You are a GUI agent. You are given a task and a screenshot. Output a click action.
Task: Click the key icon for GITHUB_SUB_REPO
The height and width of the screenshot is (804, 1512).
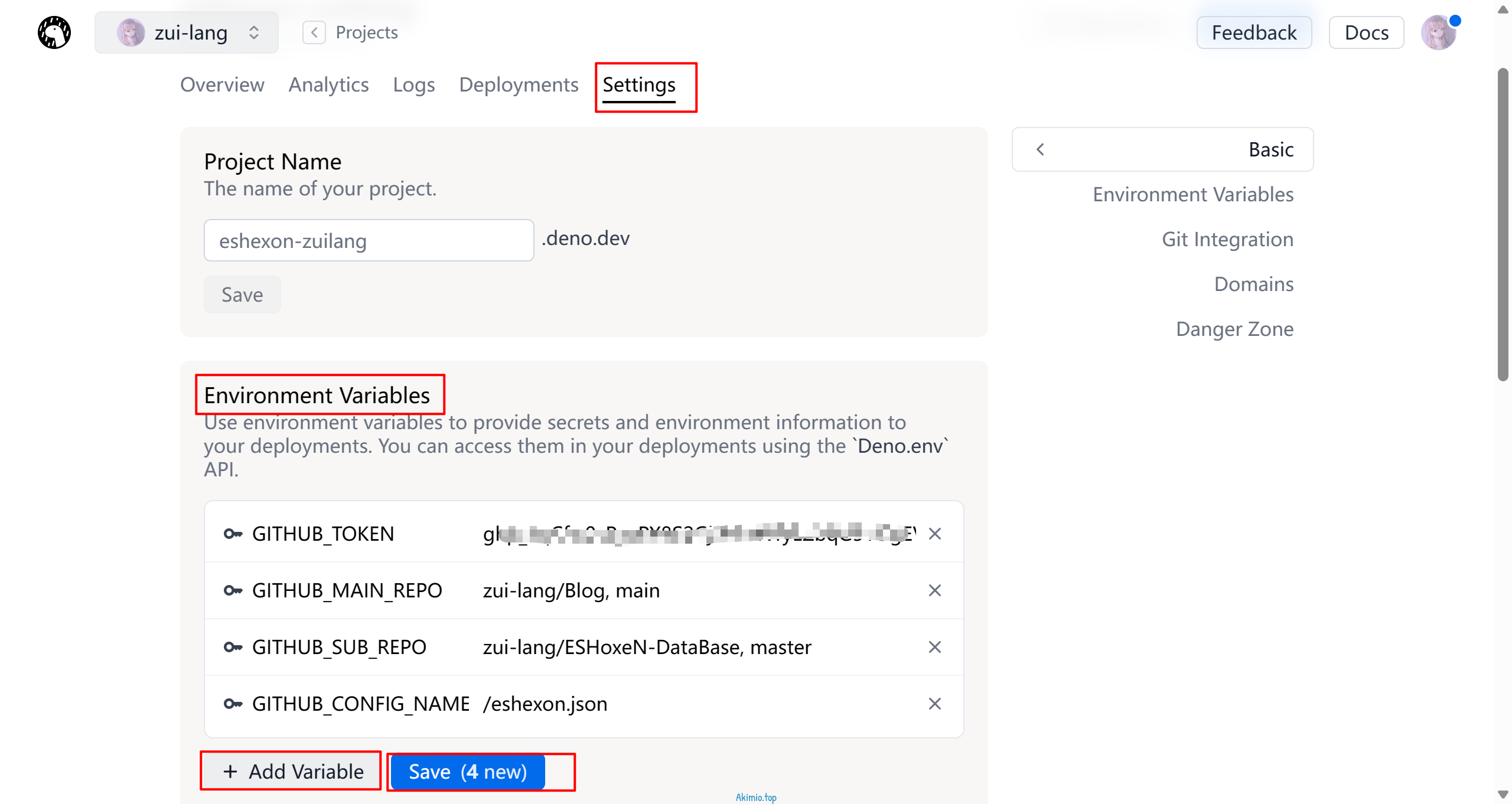tap(233, 648)
